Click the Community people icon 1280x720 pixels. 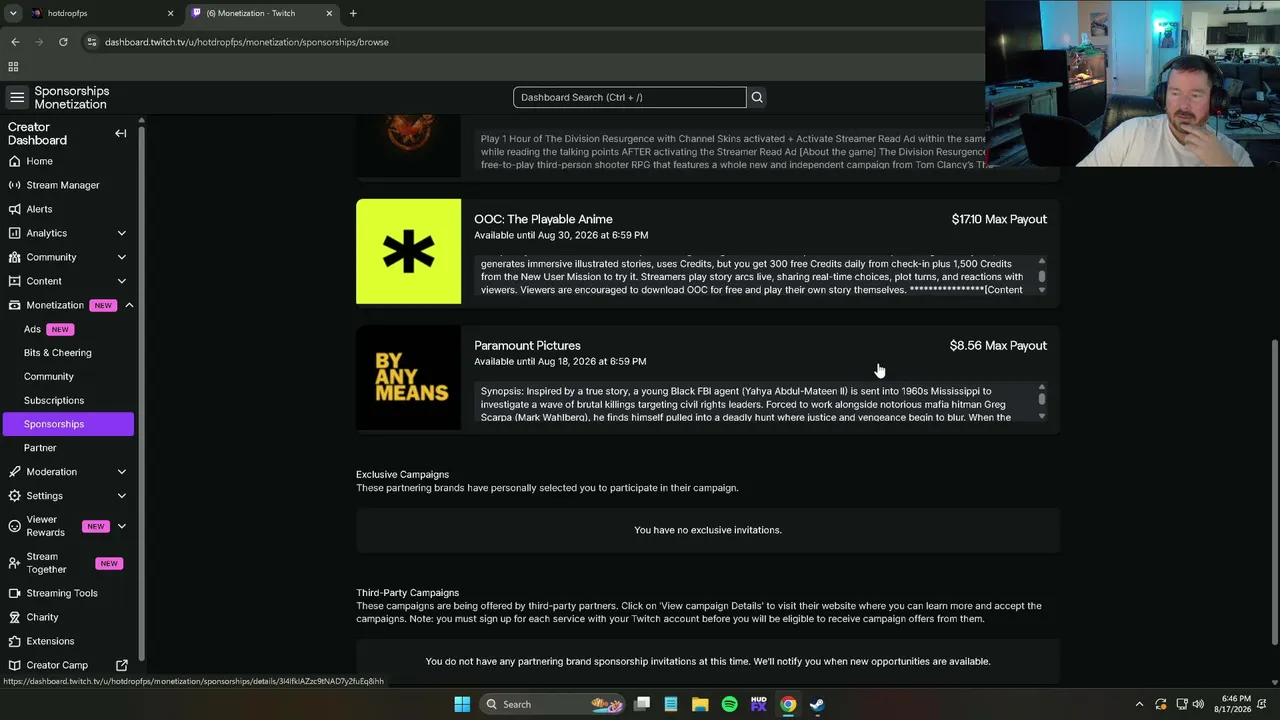(x=14, y=257)
